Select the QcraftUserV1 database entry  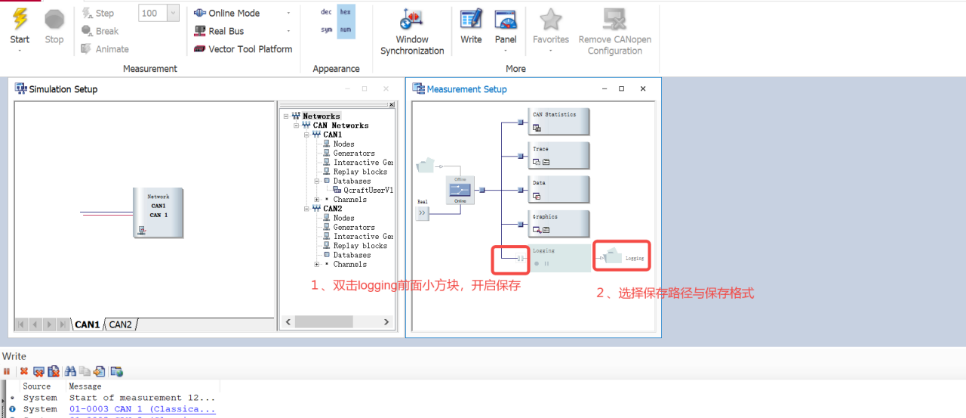tap(368, 190)
